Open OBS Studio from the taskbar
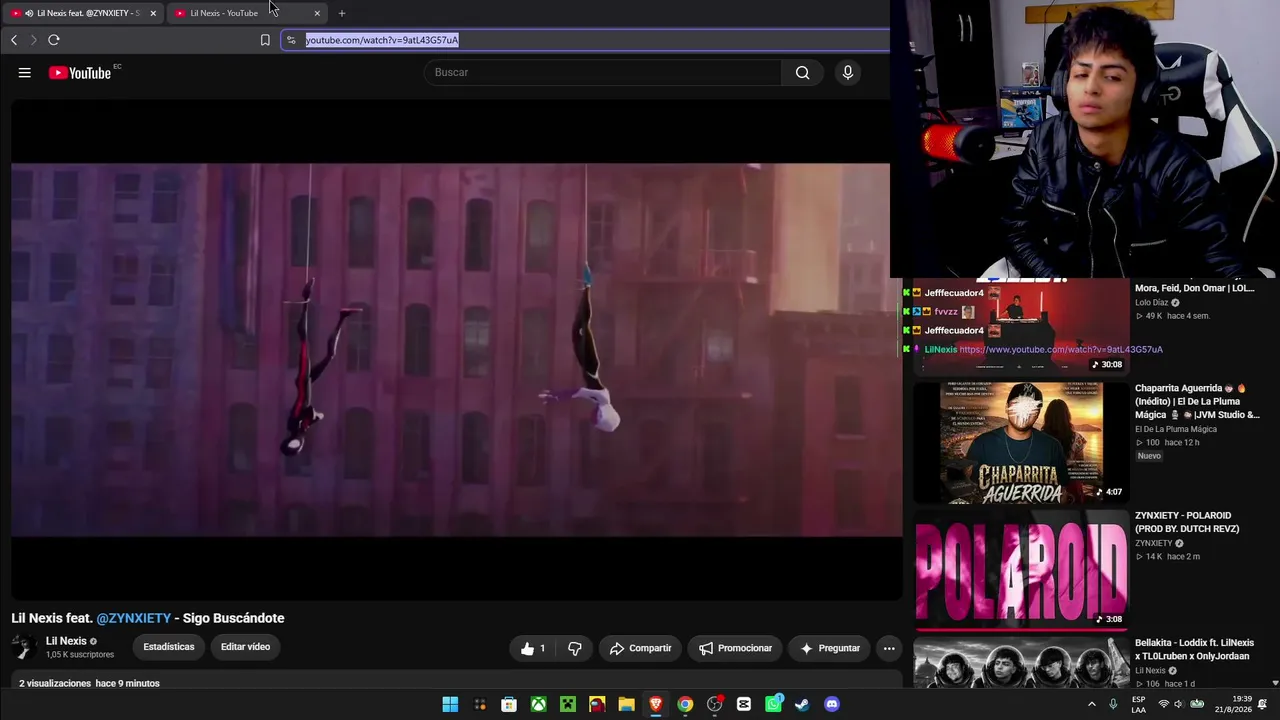 (714, 704)
